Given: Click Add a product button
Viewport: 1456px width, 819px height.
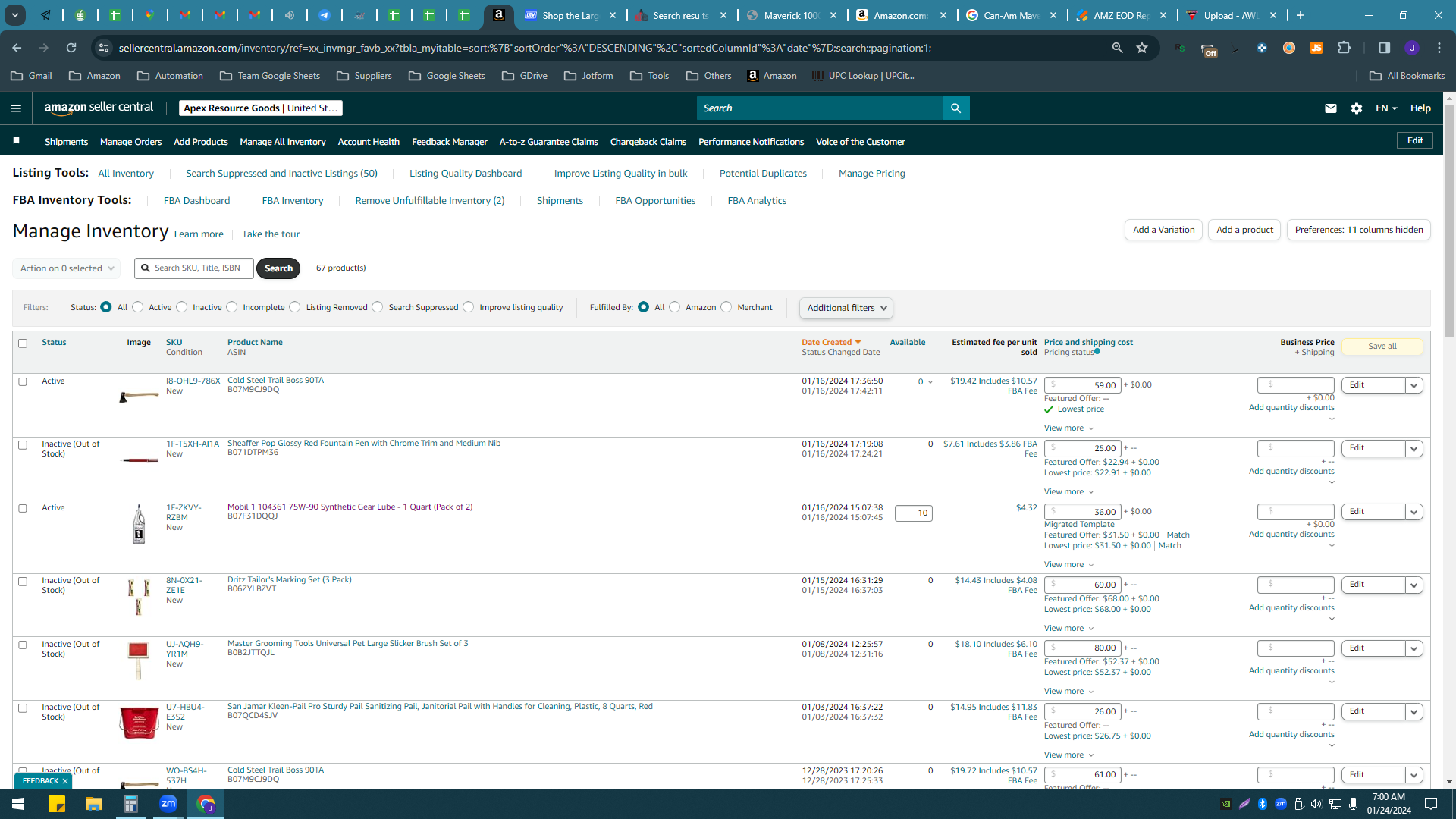Looking at the screenshot, I should pos(1244,230).
